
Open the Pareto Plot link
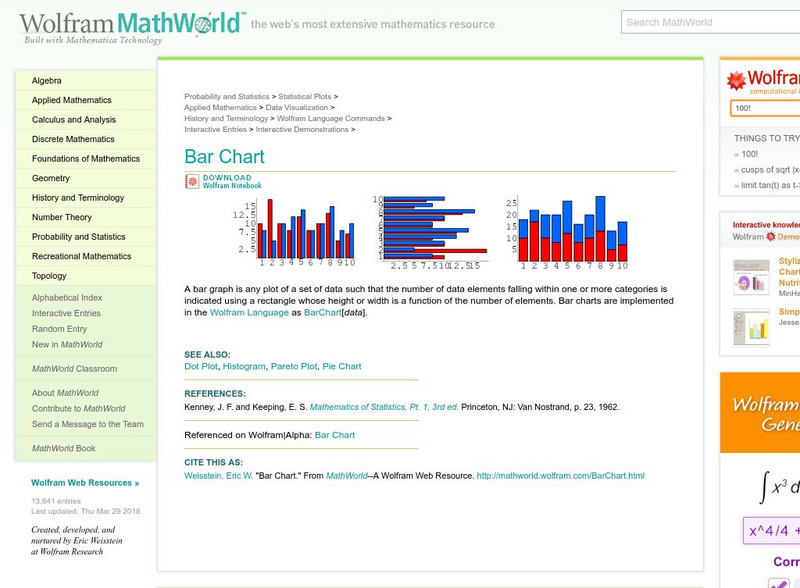(x=294, y=366)
